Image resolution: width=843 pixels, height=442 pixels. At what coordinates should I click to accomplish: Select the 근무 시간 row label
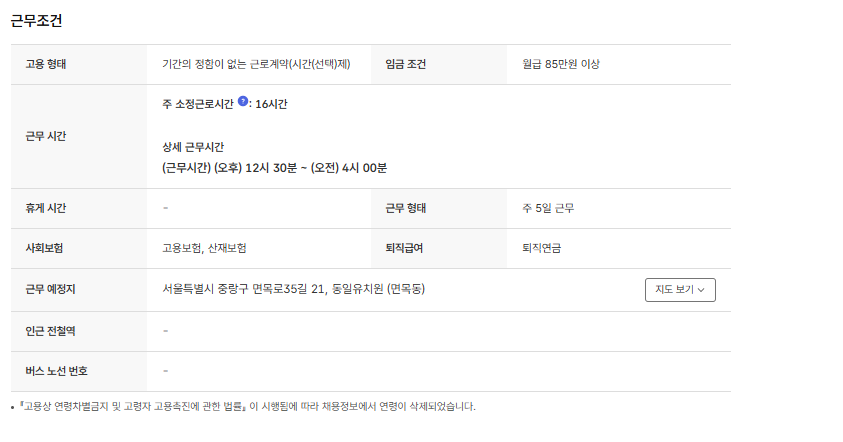point(47,136)
